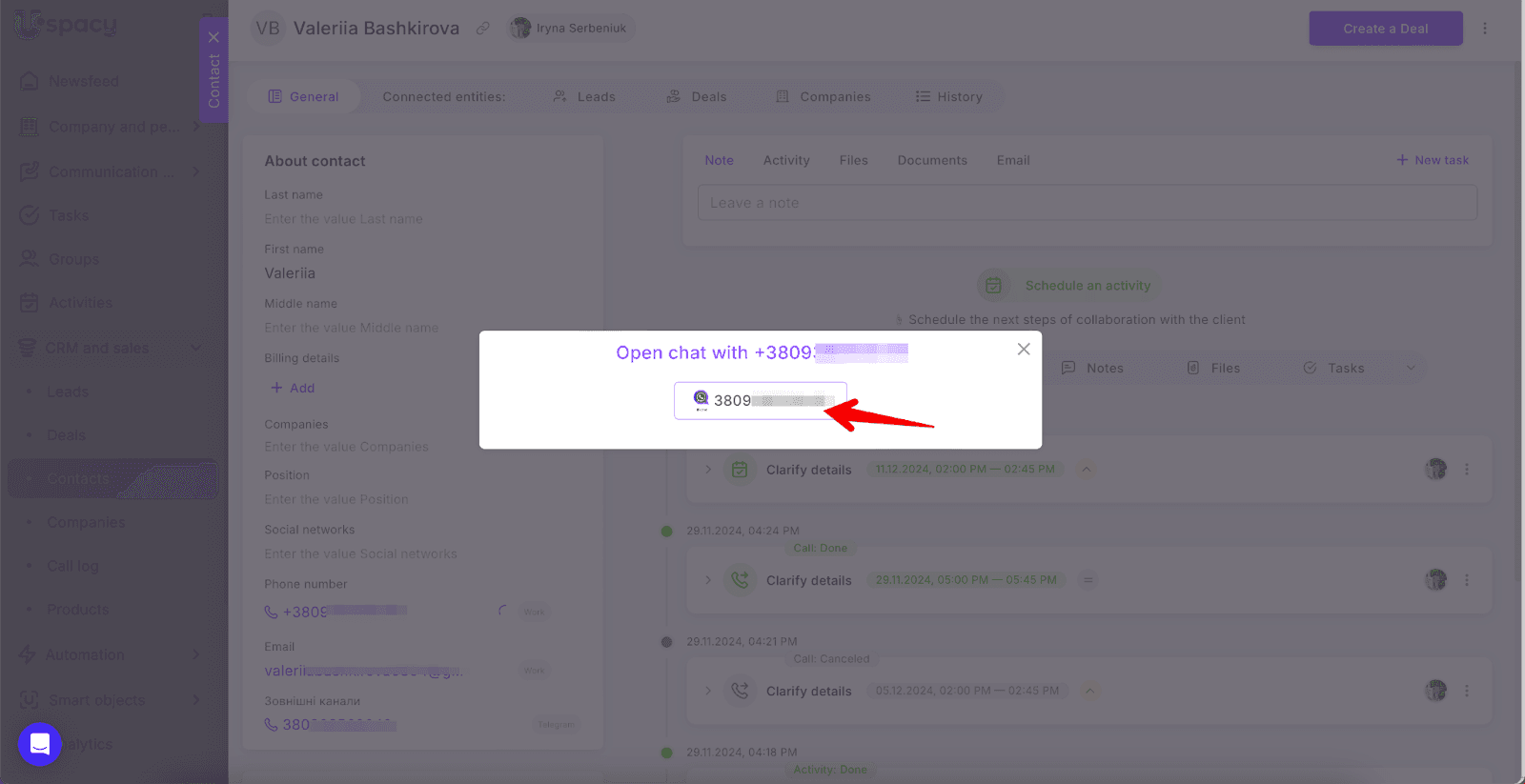Collapse the CRM and sales menu
The width and height of the screenshot is (1525, 784).
click(195, 348)
